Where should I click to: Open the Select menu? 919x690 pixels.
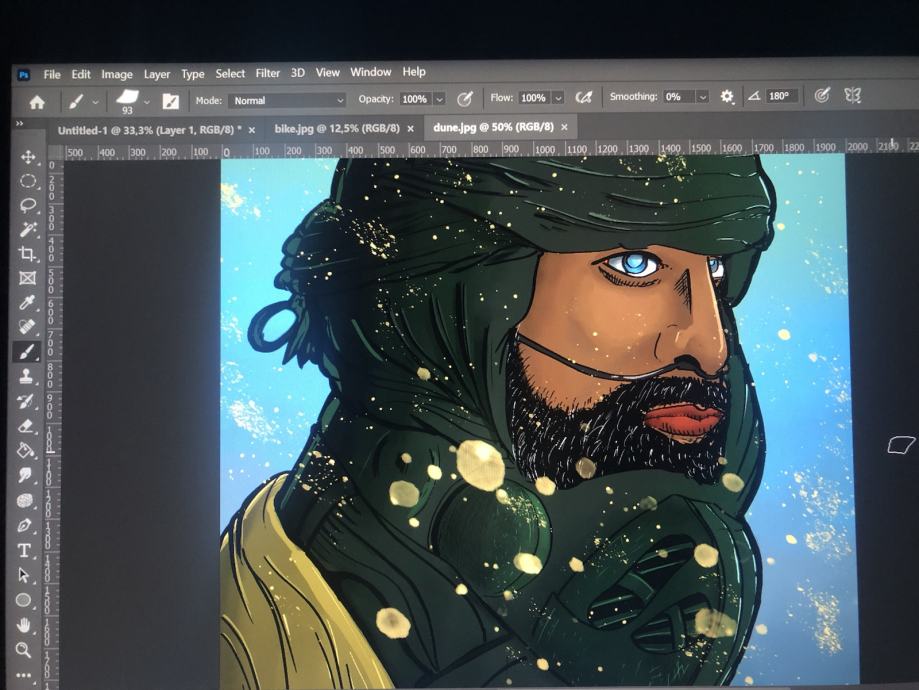(x=230, y=73)
